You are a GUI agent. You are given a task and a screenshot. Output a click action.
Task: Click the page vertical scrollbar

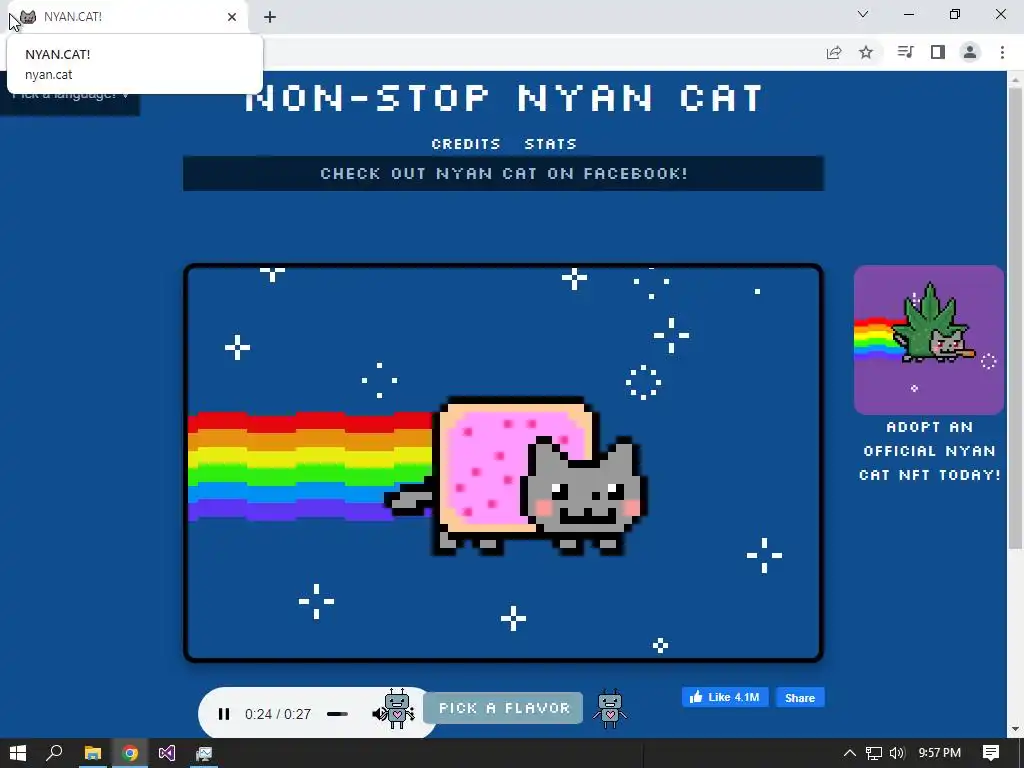pyautogui.click(x=1016, y=317)
